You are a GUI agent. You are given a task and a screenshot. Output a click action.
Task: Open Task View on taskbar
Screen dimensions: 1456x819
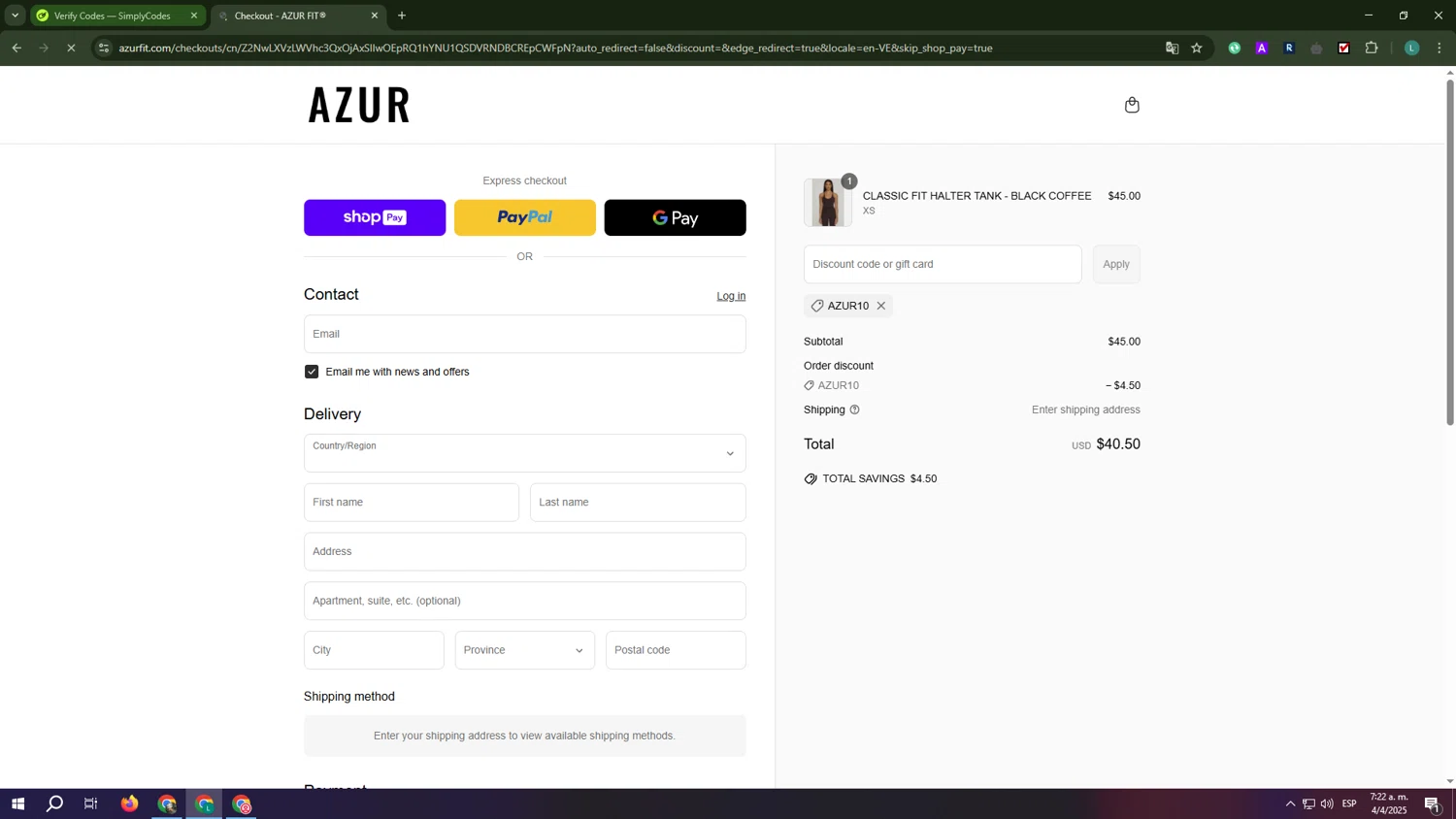pyautogui.click(x=91, y=803)
